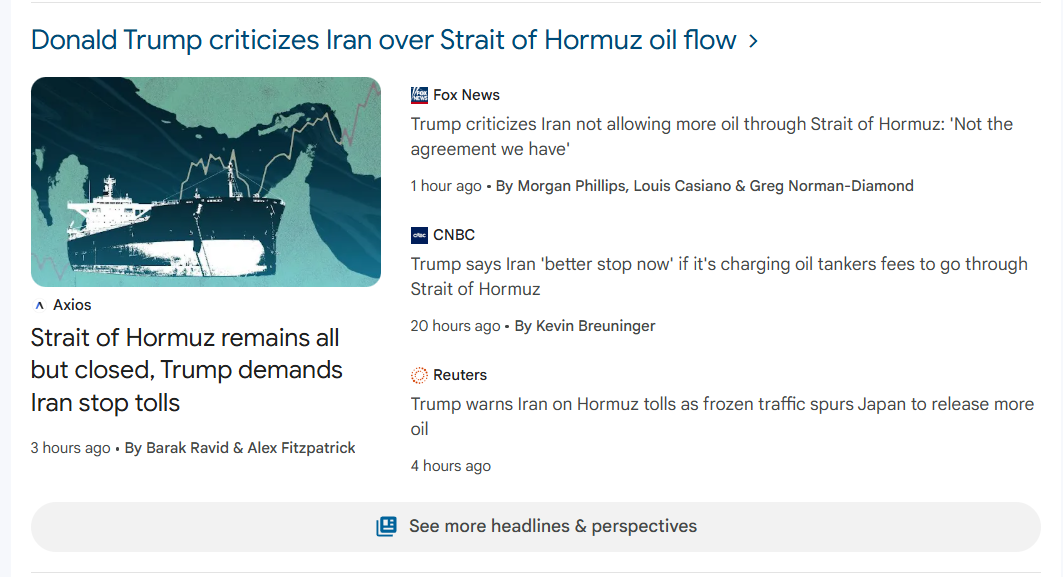Click the Axios logo icon

pyautogui.click(x=39, y=305)
